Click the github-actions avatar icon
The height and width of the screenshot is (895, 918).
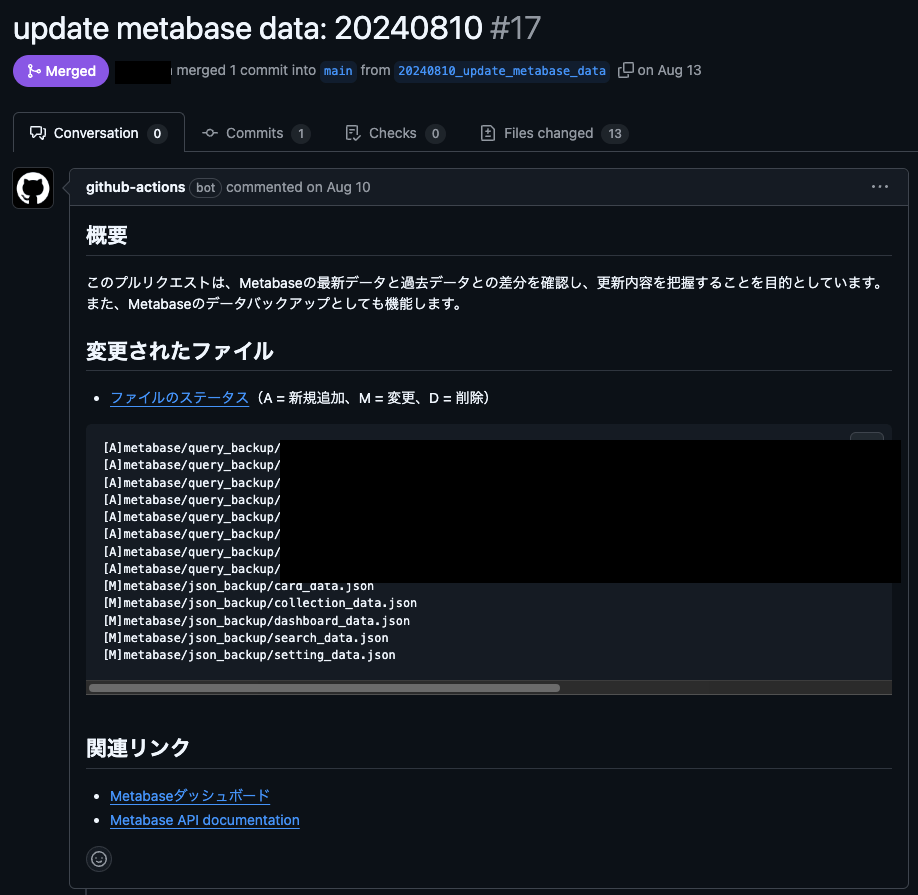[33, 188]
